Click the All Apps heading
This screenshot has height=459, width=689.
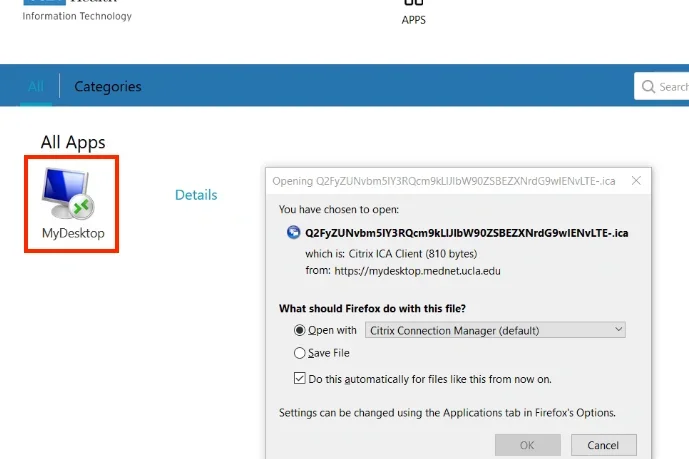(73, 142)
